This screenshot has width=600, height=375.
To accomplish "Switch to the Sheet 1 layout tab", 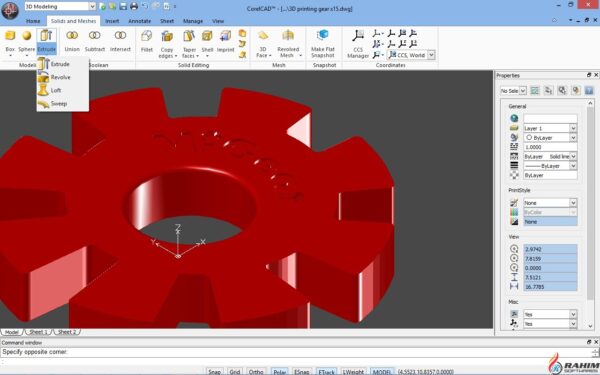I will tap(38, 332).
